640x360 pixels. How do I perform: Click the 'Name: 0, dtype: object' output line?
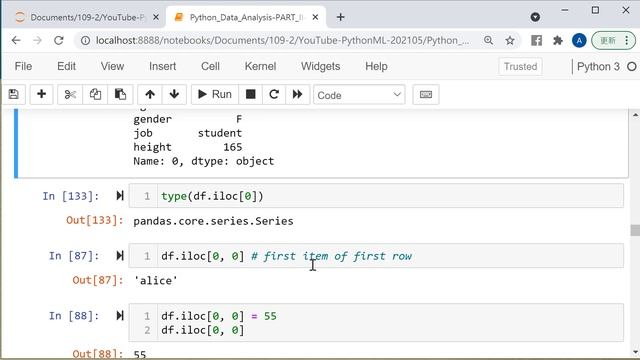(204, 161)
